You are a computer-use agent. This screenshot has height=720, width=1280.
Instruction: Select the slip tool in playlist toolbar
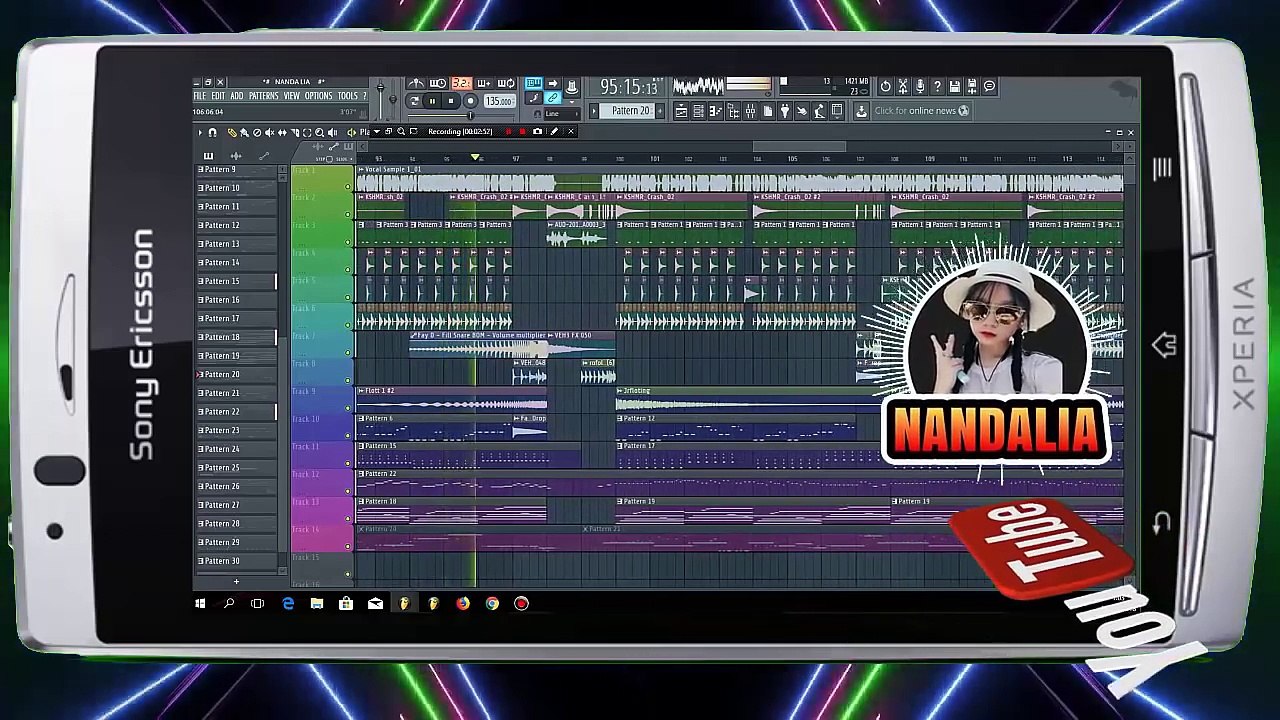click(x=282, y=132)
